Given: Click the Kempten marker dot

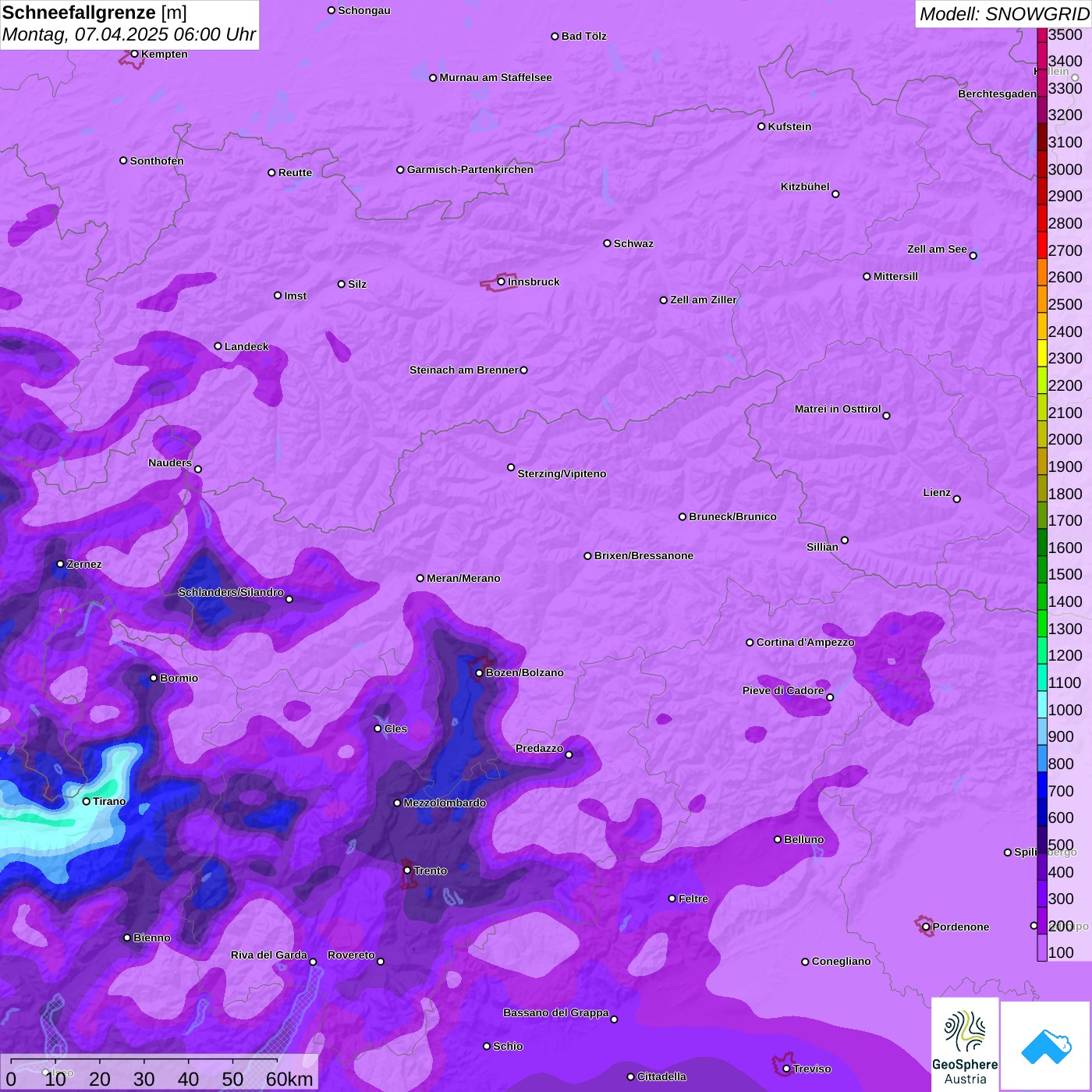Looking at the screenshot, I should click(x=134, y=54).
